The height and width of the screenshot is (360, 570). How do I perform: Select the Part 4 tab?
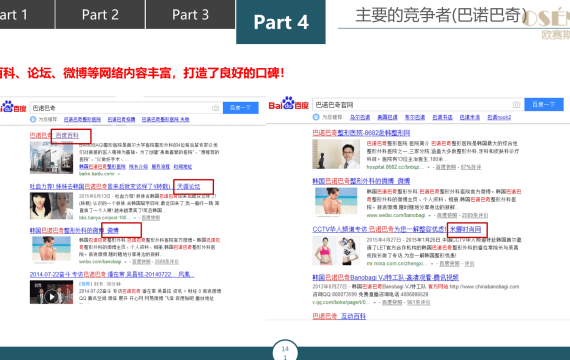281,22
